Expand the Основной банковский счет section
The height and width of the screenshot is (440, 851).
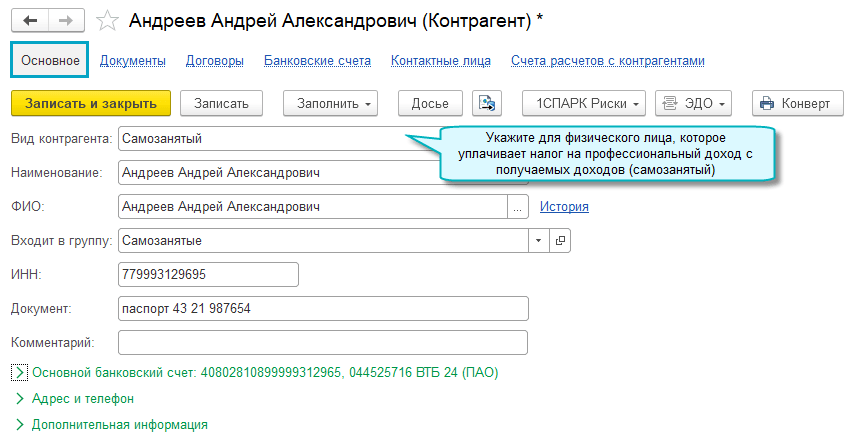click(x=20, y=373)
